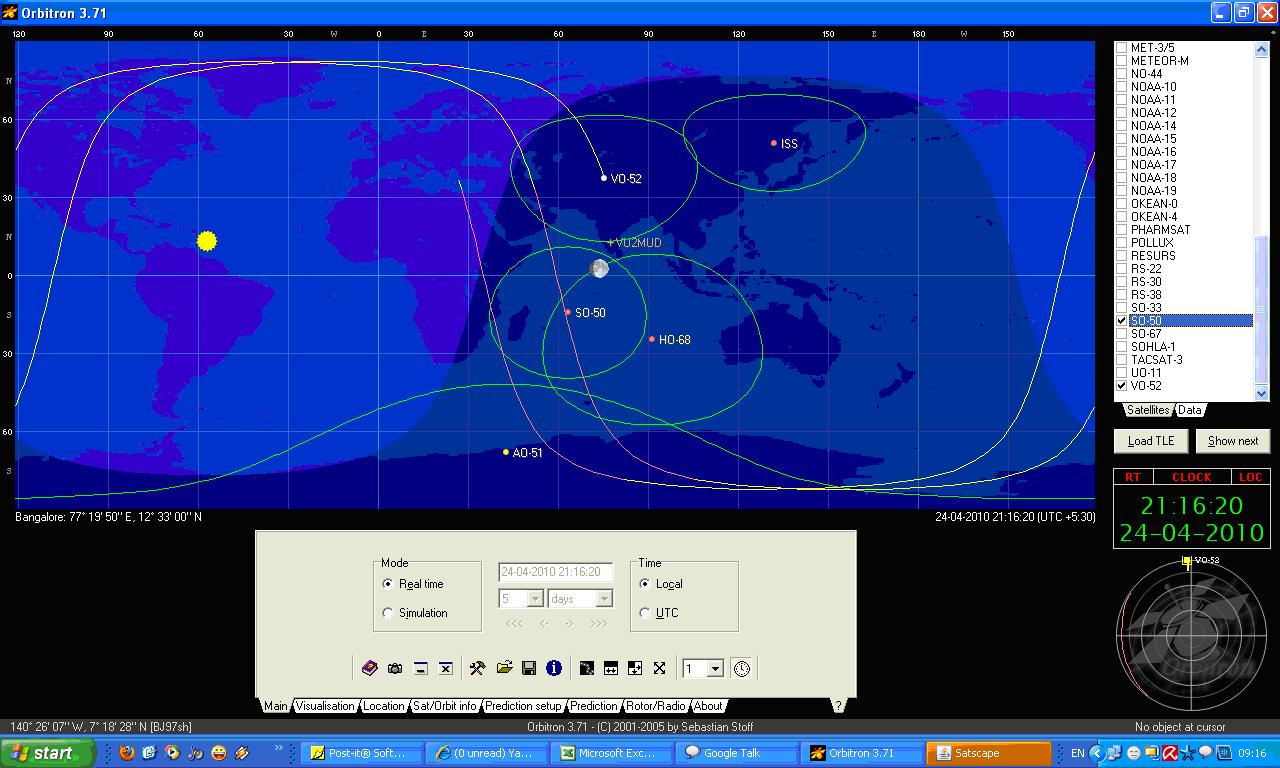Open the Rotor/Radio tab

[655, 706]
